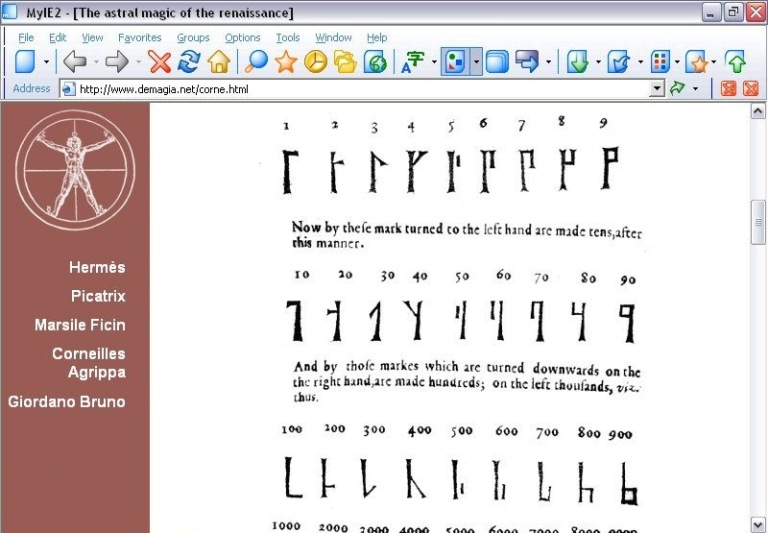
Task: Click the Forward arrow button
Action: (116, 62)
